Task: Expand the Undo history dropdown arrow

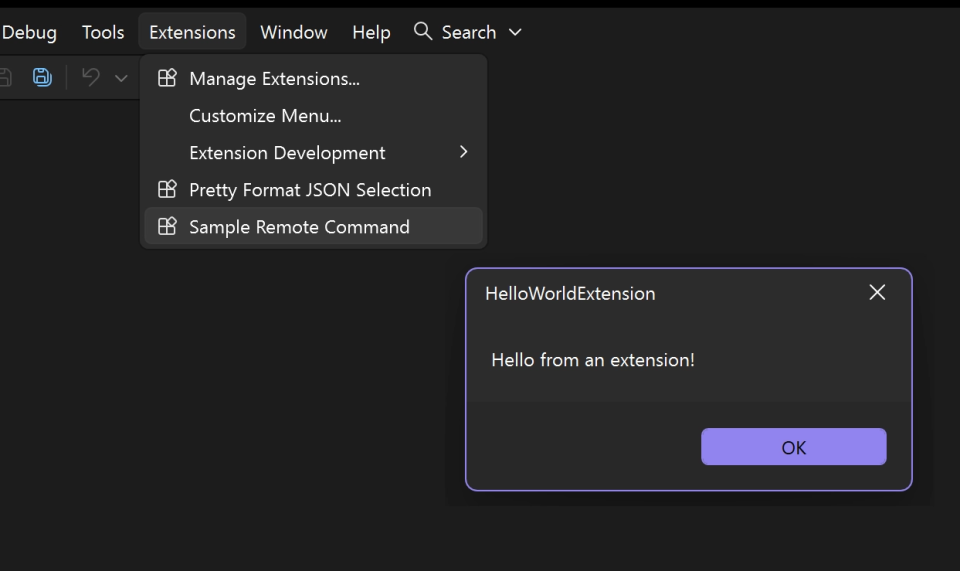Action: coord(121,78)
